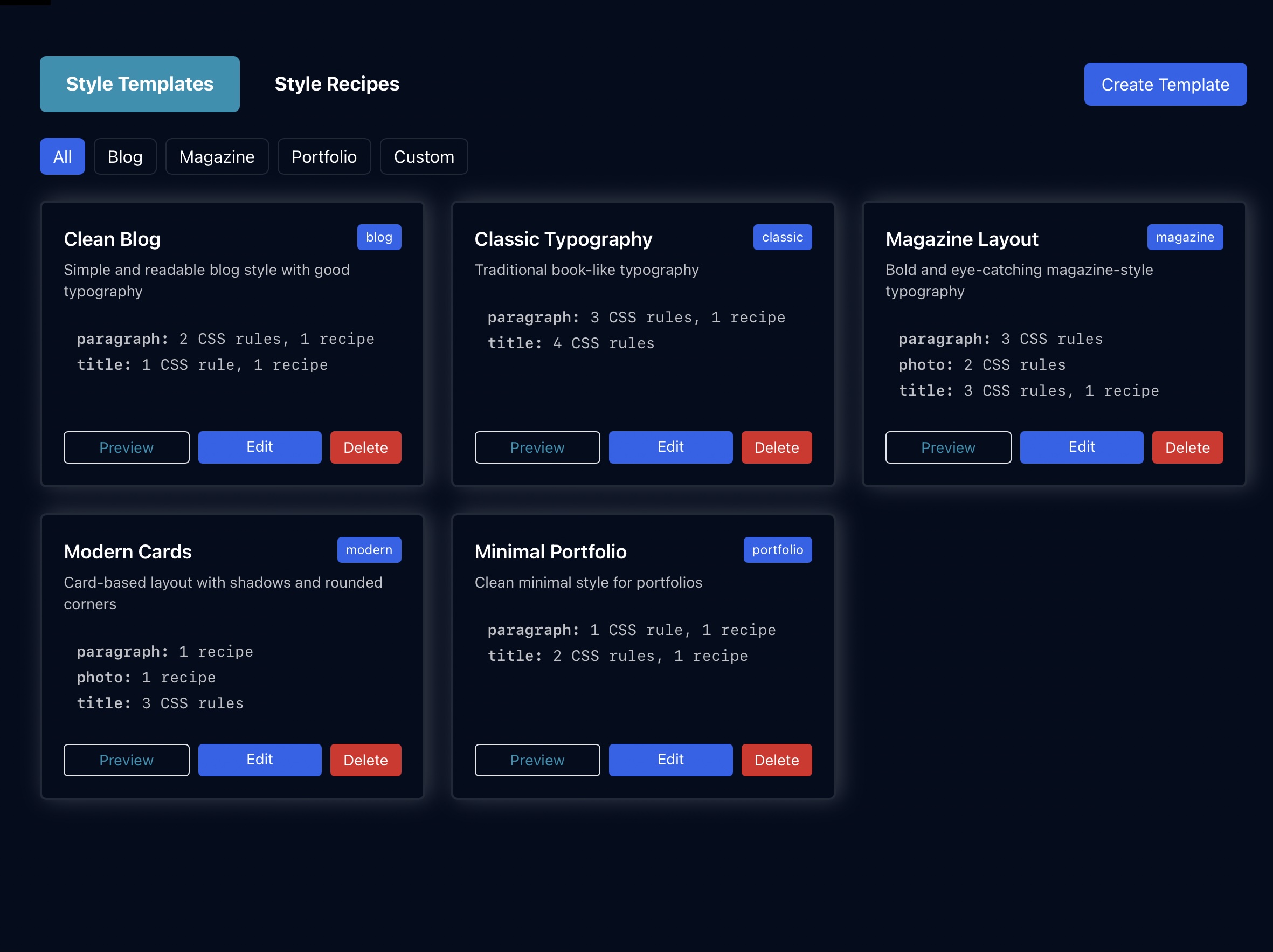
Task: Preview the Clean Blog template
Action: click(x=126, y=447)
